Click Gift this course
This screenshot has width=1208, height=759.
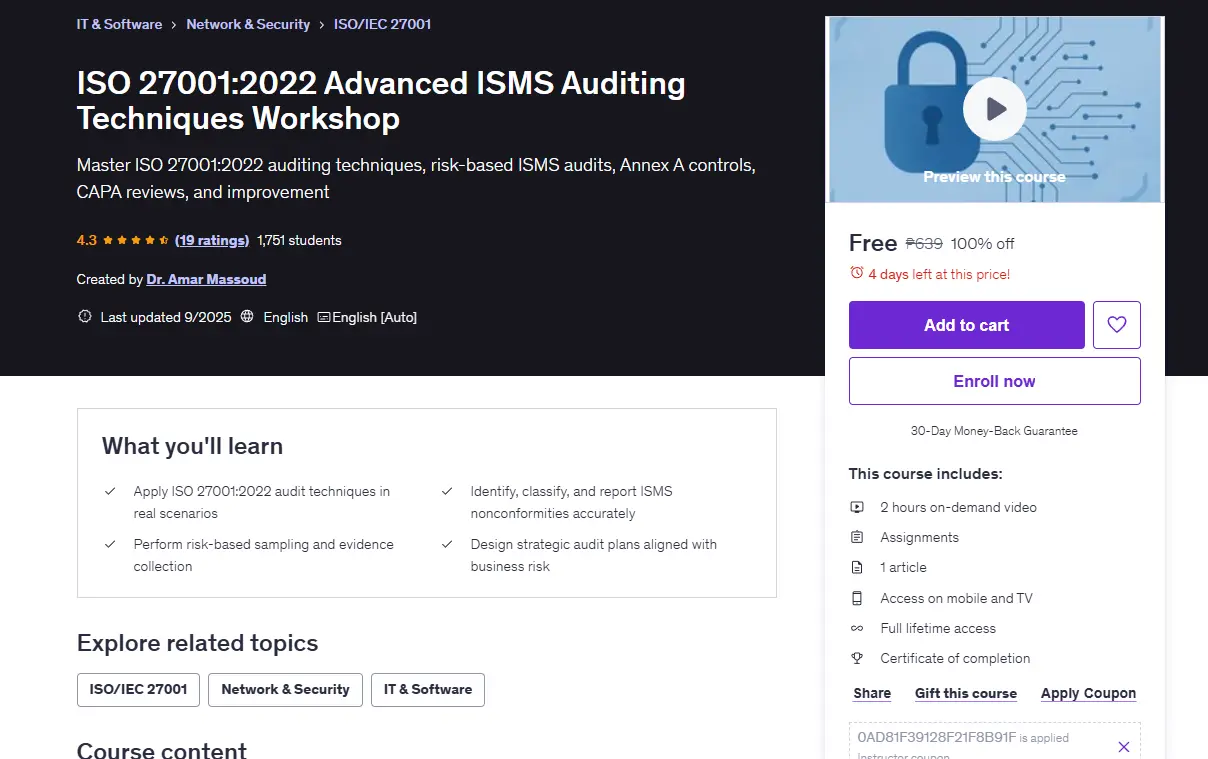tap(966, 693)
